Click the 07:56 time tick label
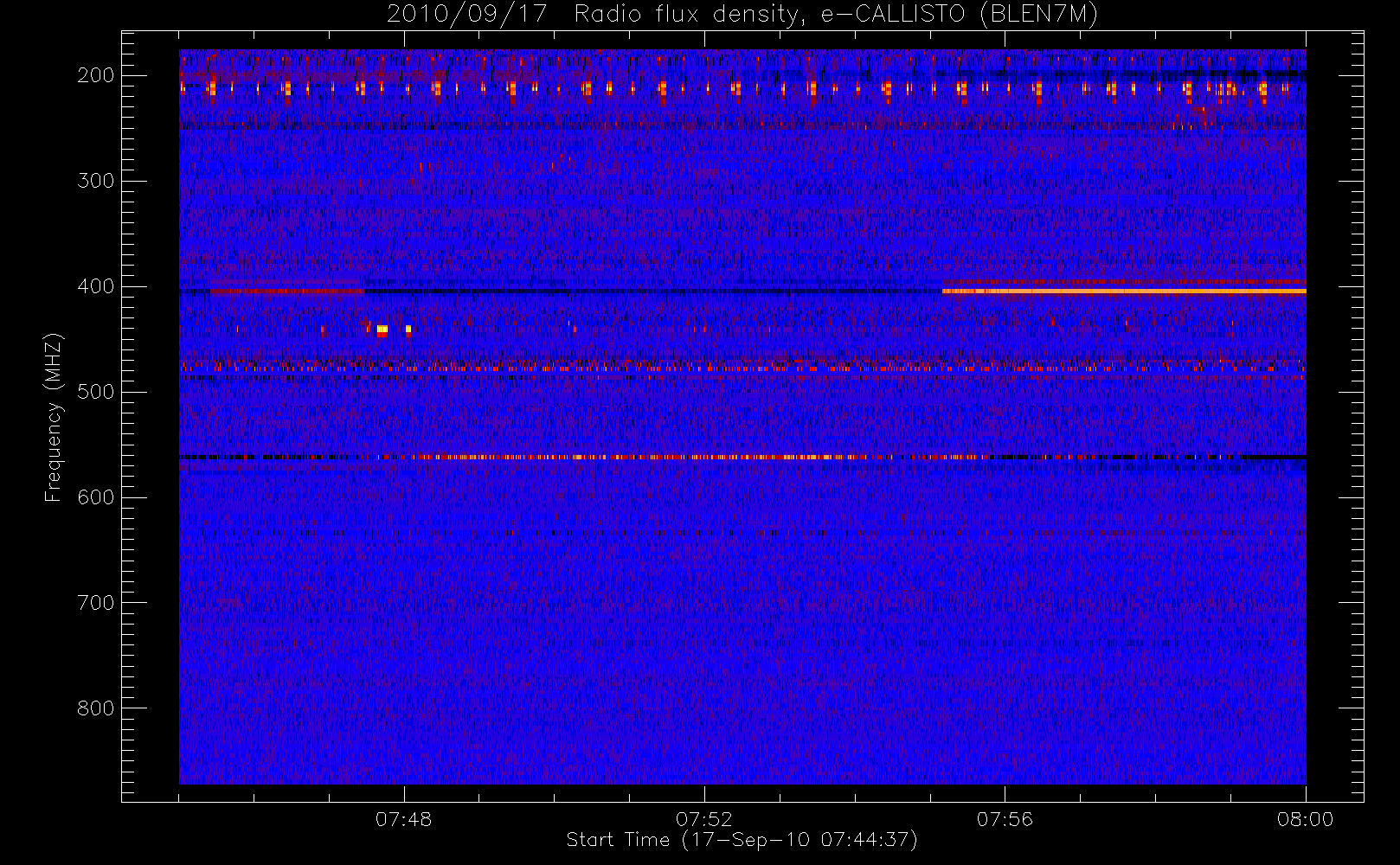The width and height of the screenshot is (1400, 865). [1005, 819]
